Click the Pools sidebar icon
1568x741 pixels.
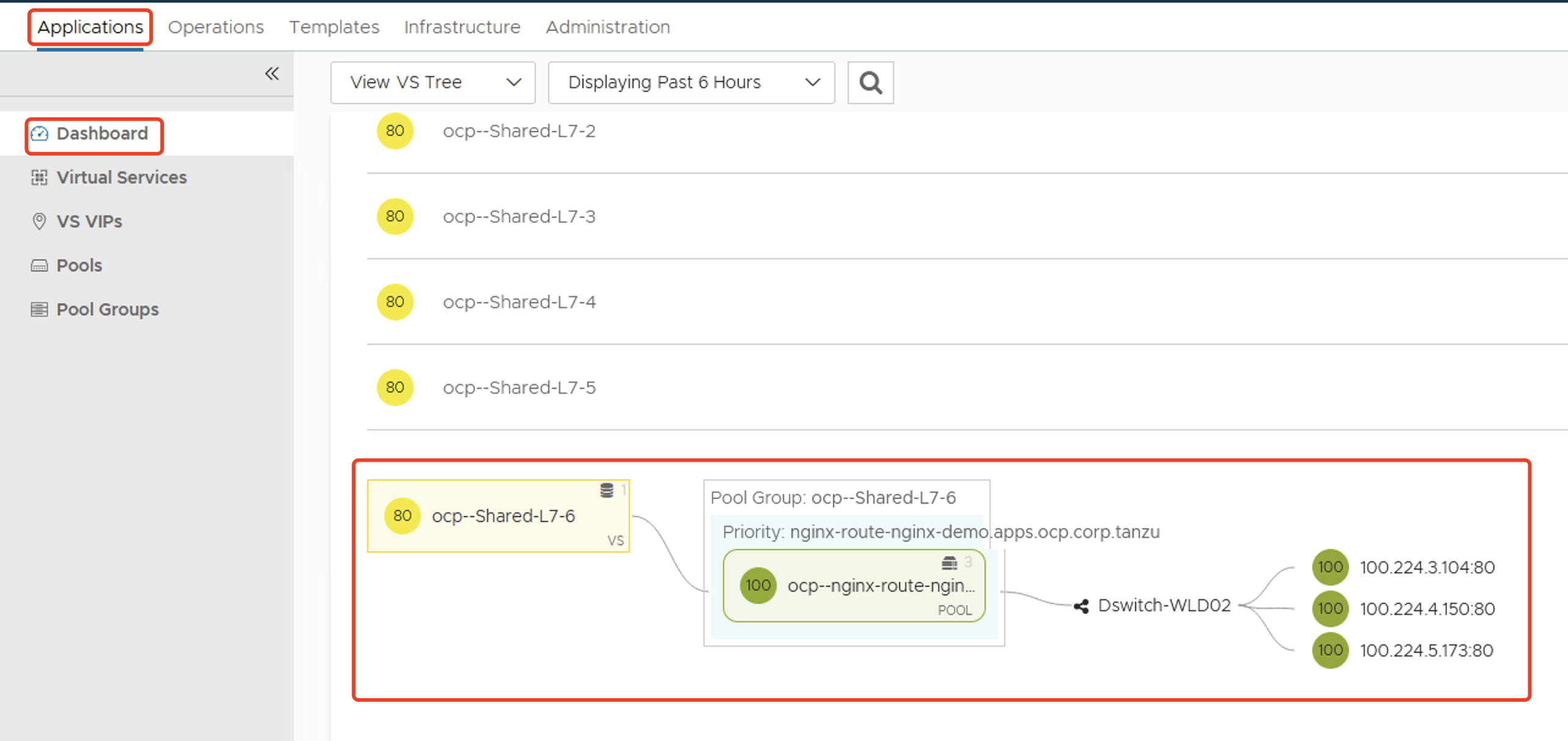[40, 265]
